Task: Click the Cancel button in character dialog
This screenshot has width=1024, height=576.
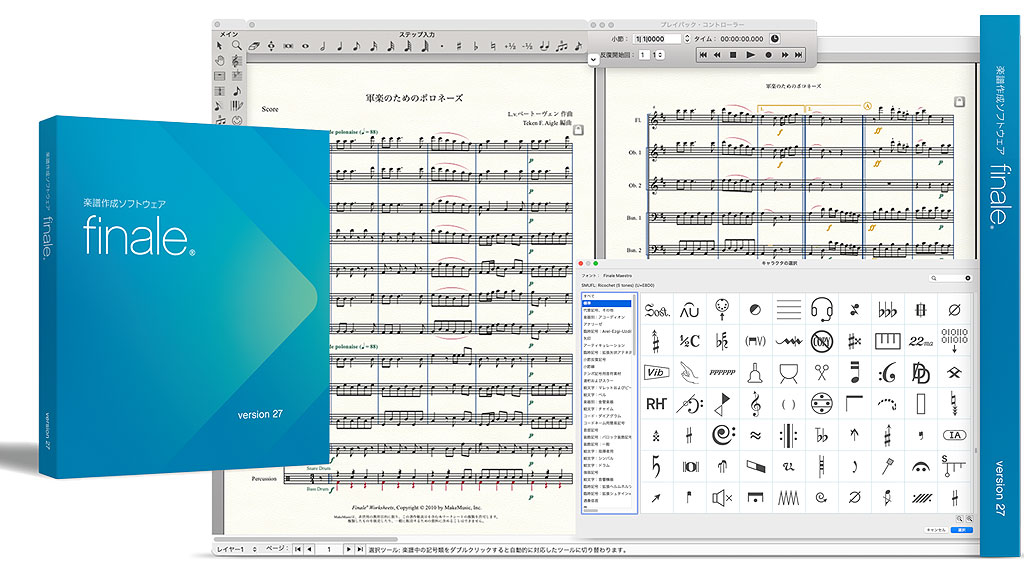Action: (x=936, y=530)
